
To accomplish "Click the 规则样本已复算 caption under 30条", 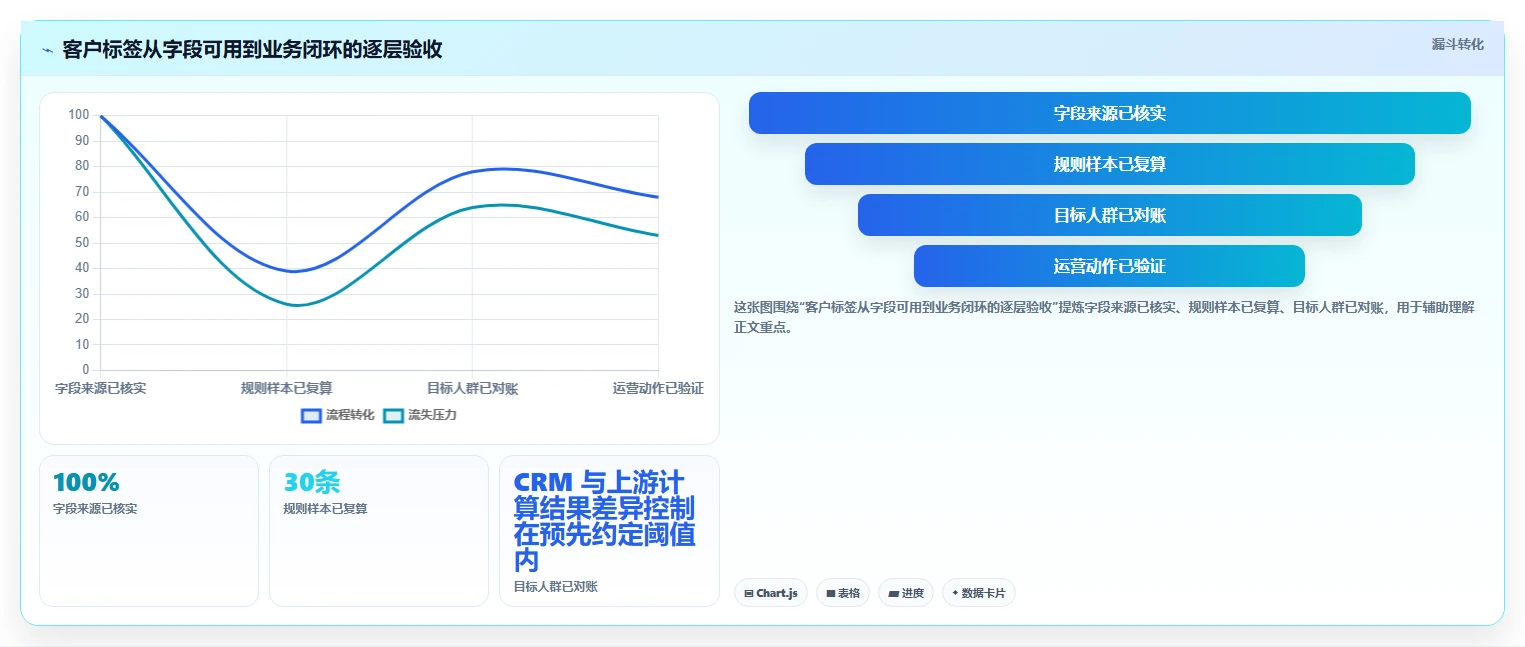I will (x=325, y=508).
